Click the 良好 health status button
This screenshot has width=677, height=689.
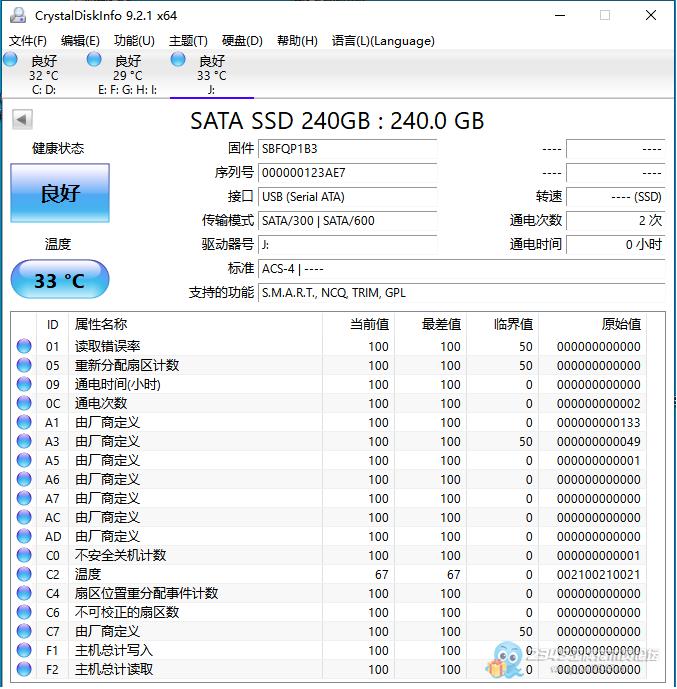(x=60, y=193)
